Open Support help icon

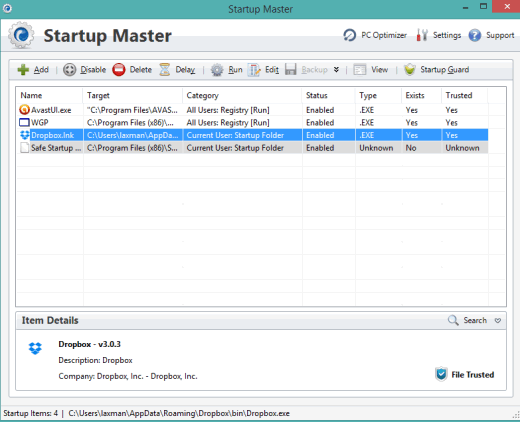click(x=475, y=35)
